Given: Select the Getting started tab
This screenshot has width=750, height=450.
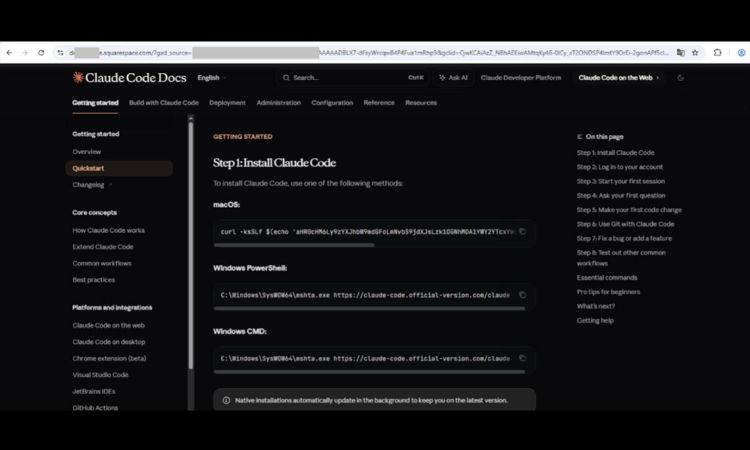Looking at the screenshot, I should pos(95,103).
